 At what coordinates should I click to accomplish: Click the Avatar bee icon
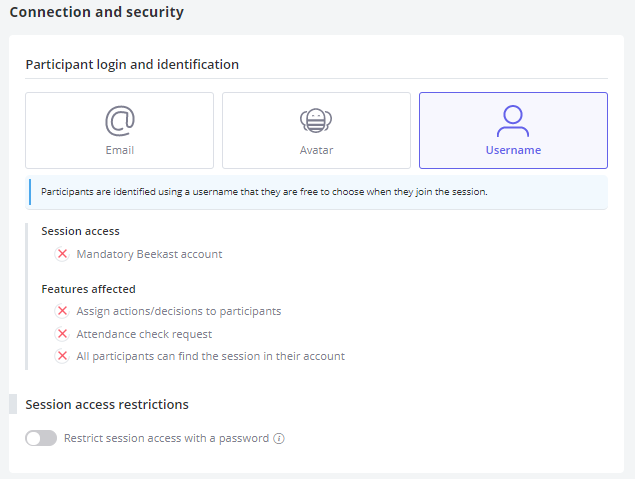(316, 121)
